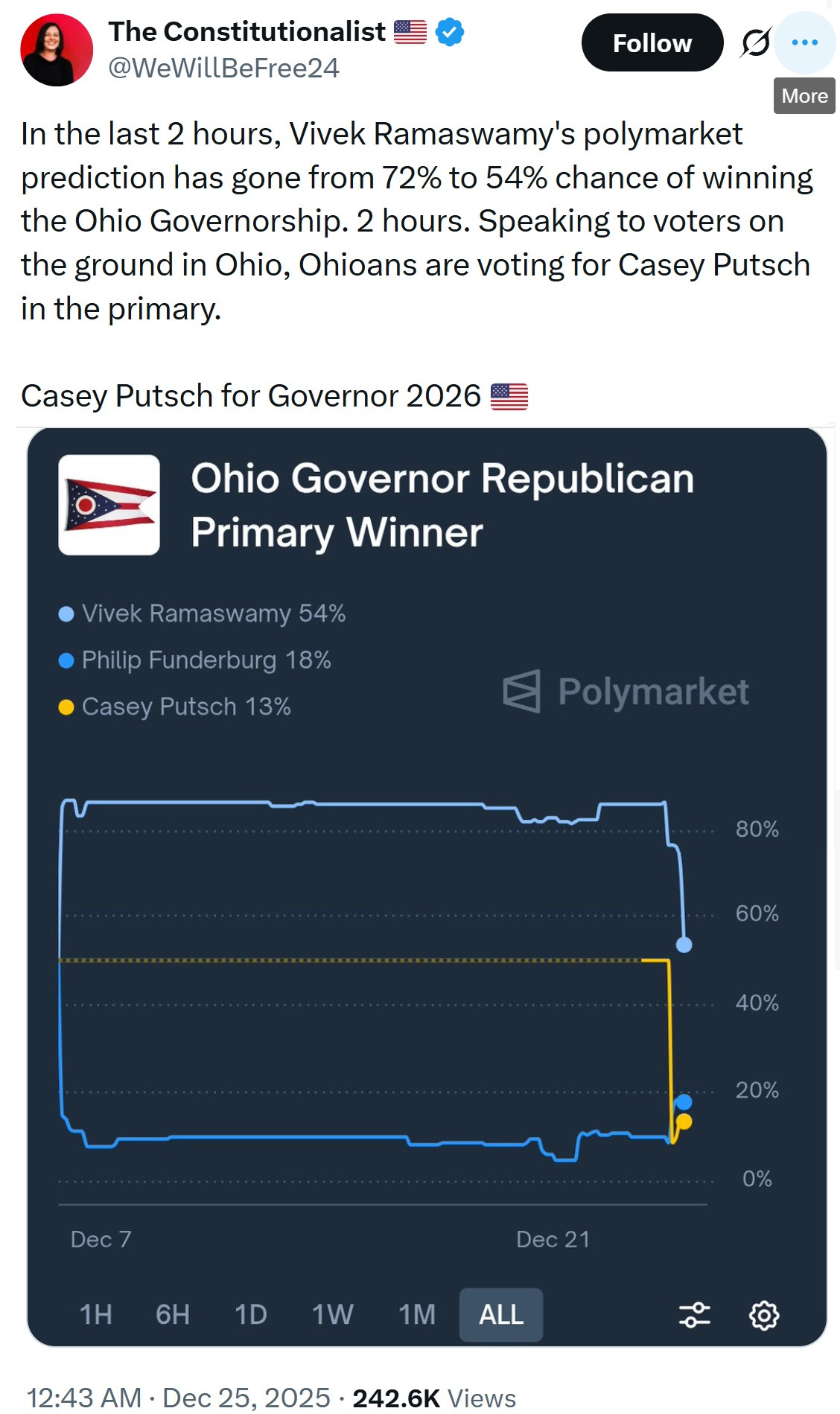
Task: Open the chart filter sliders icon
Action: [694, 1315]
